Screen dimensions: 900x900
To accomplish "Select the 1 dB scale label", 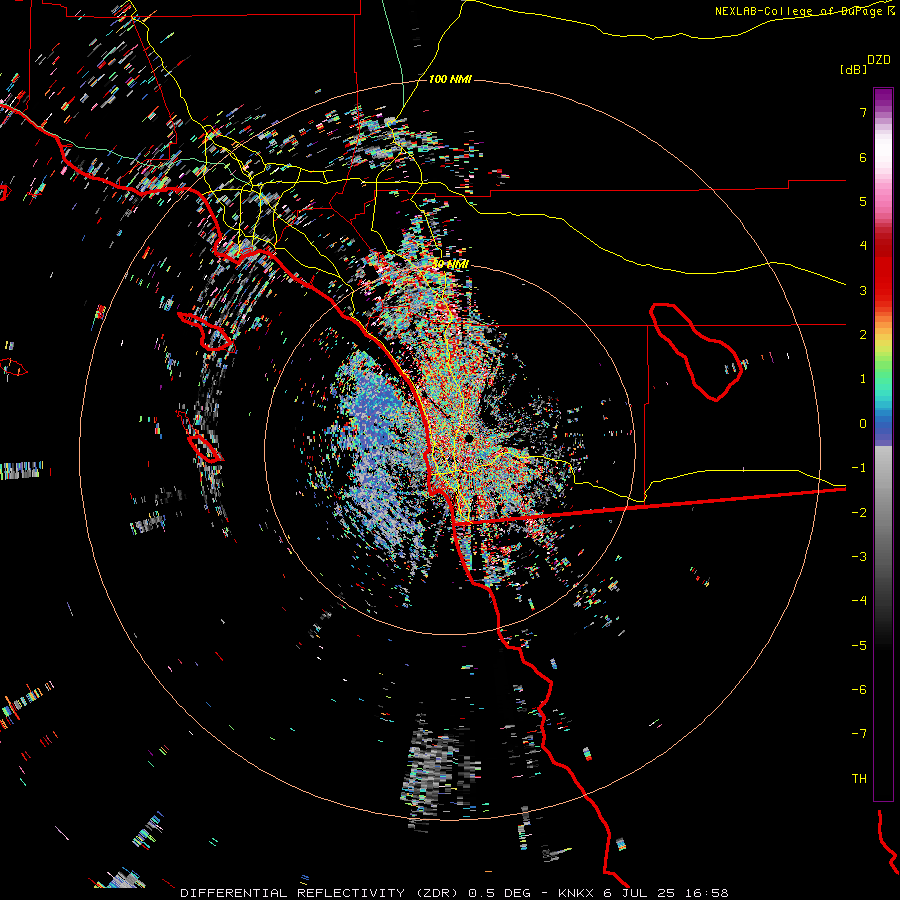I will 863,379.
